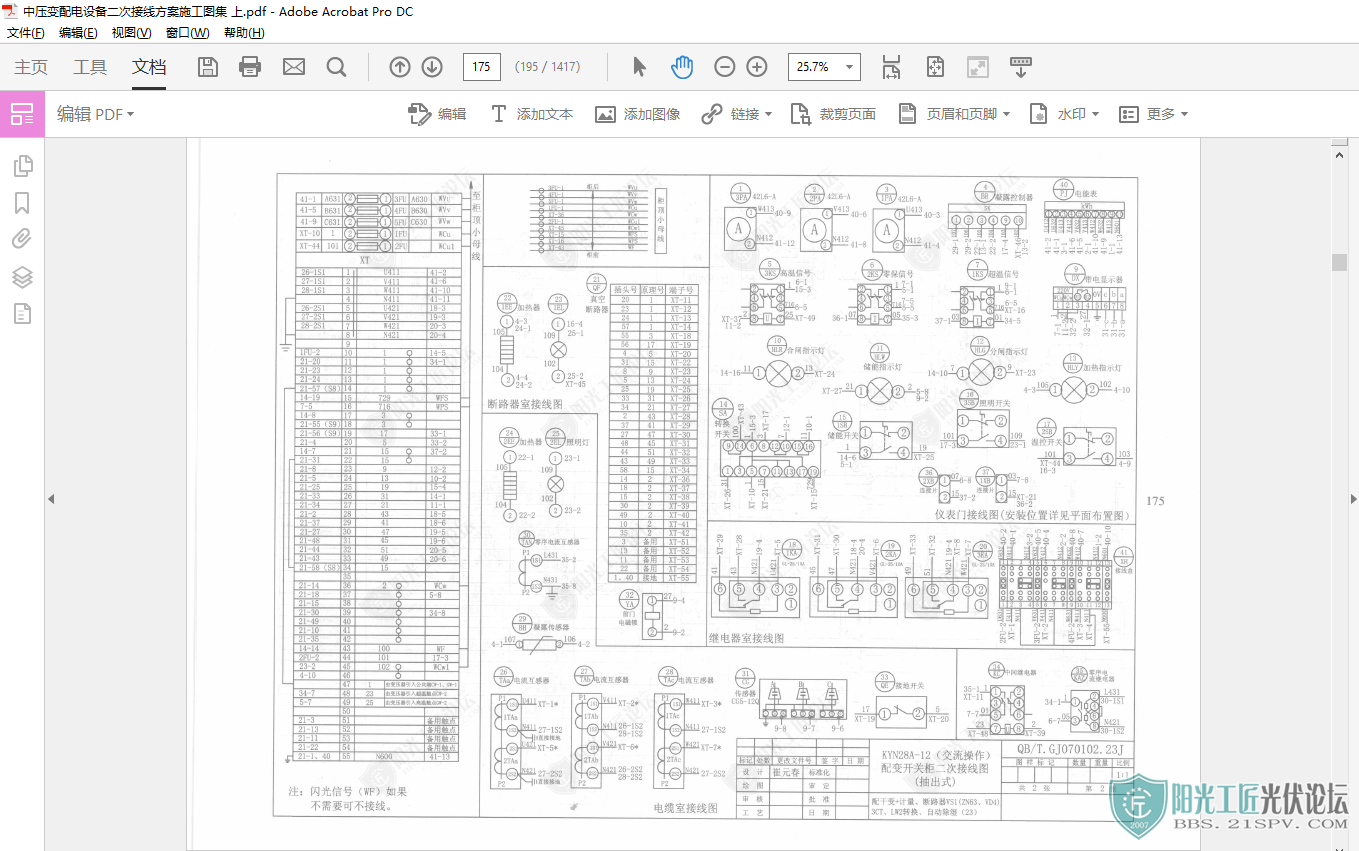Click the fit width scrolling icon
Screen dimensions: 1359x851
tap(892, 67)
